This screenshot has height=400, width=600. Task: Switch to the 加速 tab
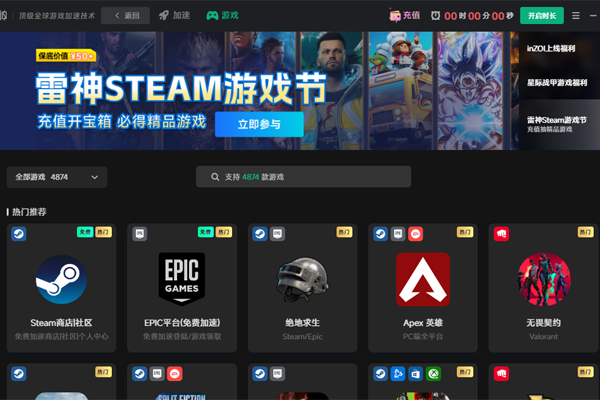tap(174, 15)
